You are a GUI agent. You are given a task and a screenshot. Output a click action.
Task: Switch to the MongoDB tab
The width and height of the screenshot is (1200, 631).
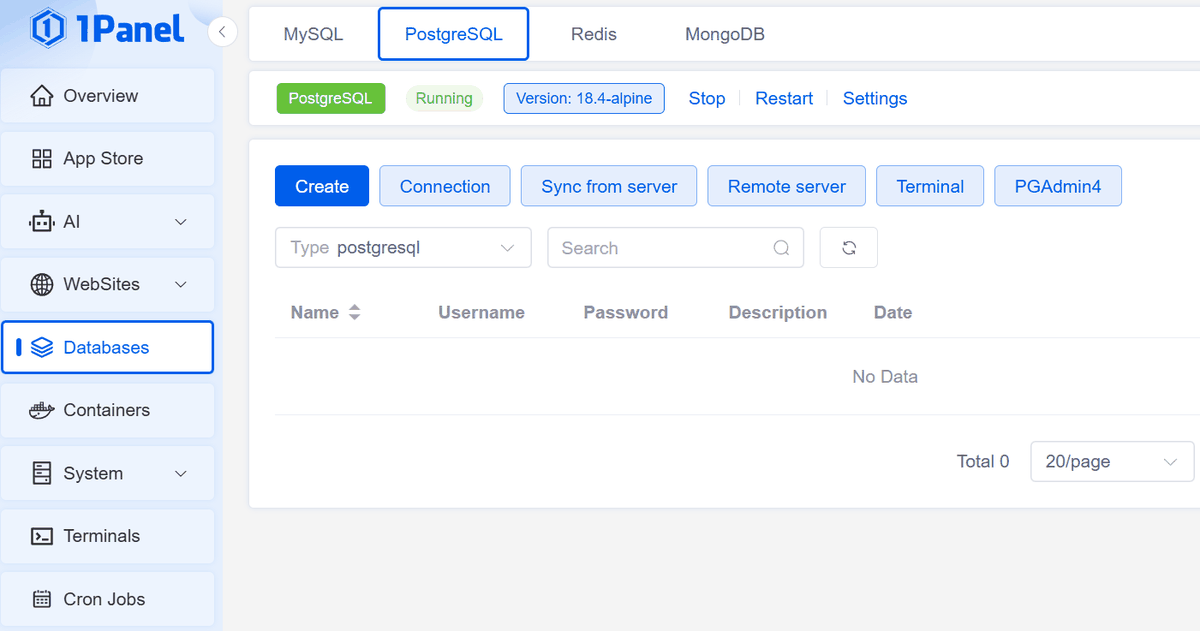coord(725,34)
